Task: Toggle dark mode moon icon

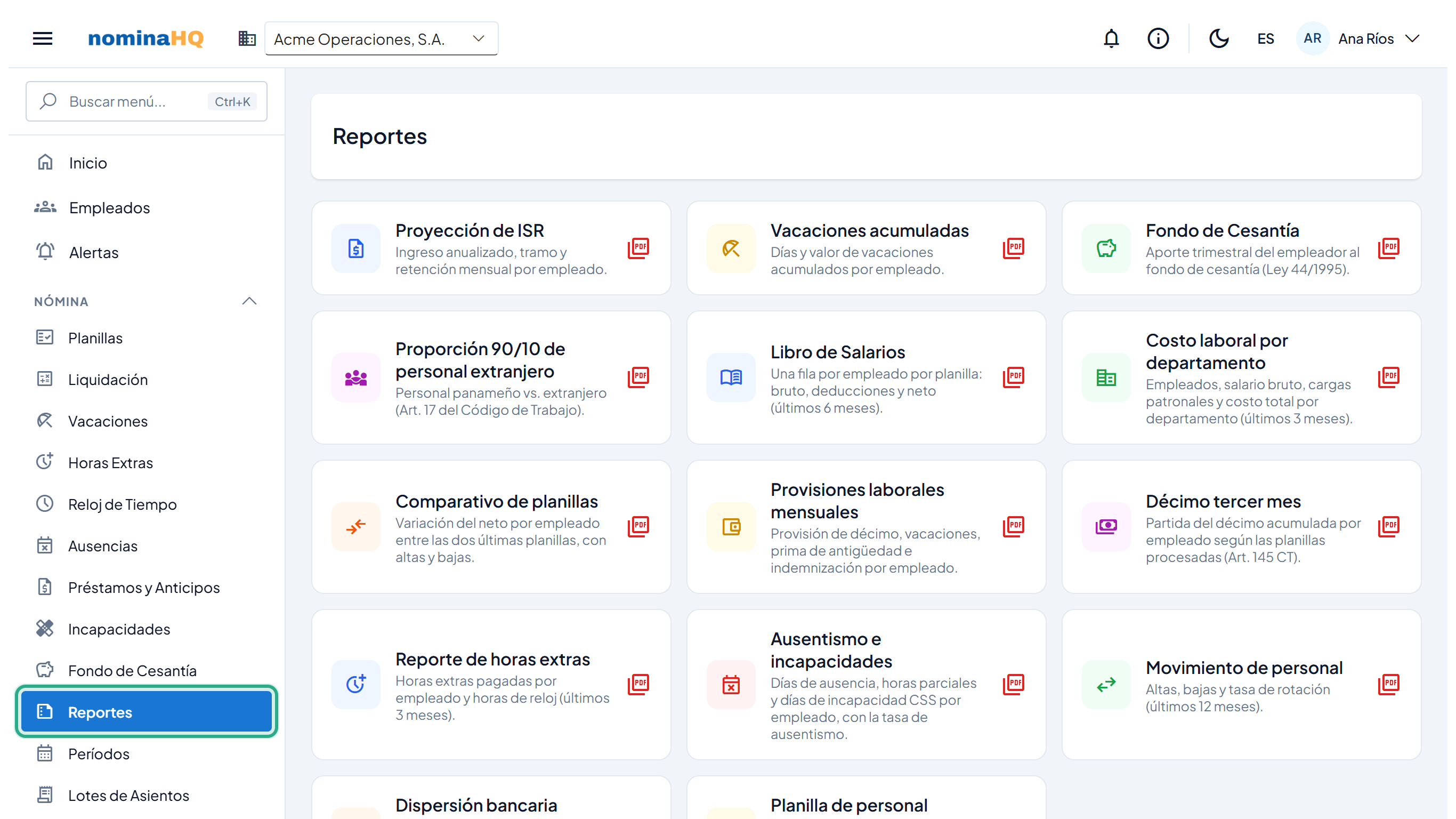Action: 1219,38
